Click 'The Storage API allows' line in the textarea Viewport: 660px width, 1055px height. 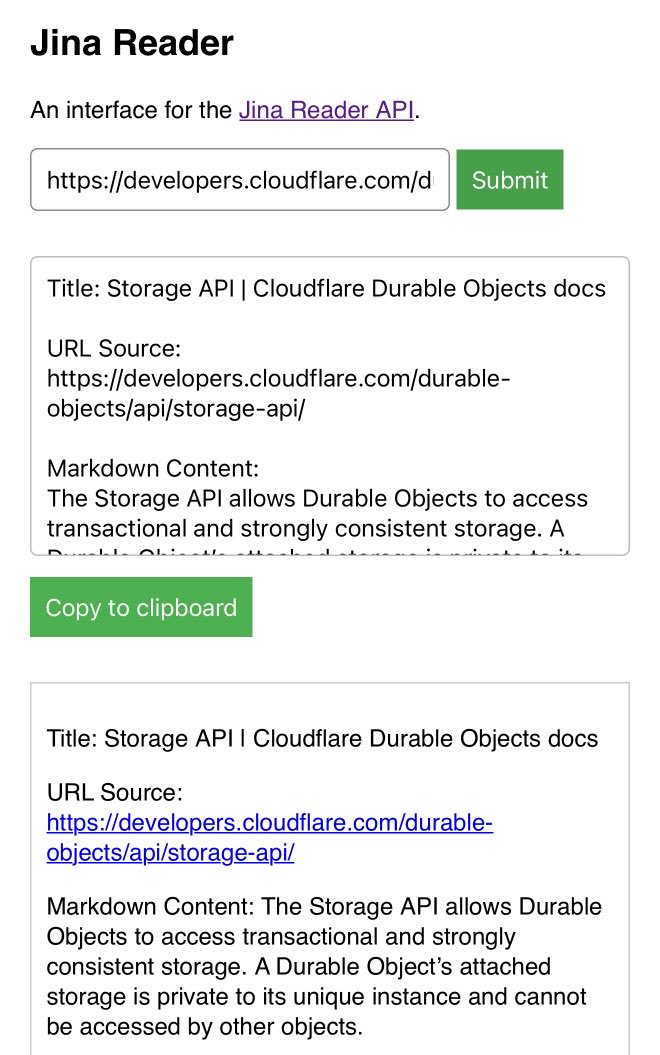tap(317, 499)
